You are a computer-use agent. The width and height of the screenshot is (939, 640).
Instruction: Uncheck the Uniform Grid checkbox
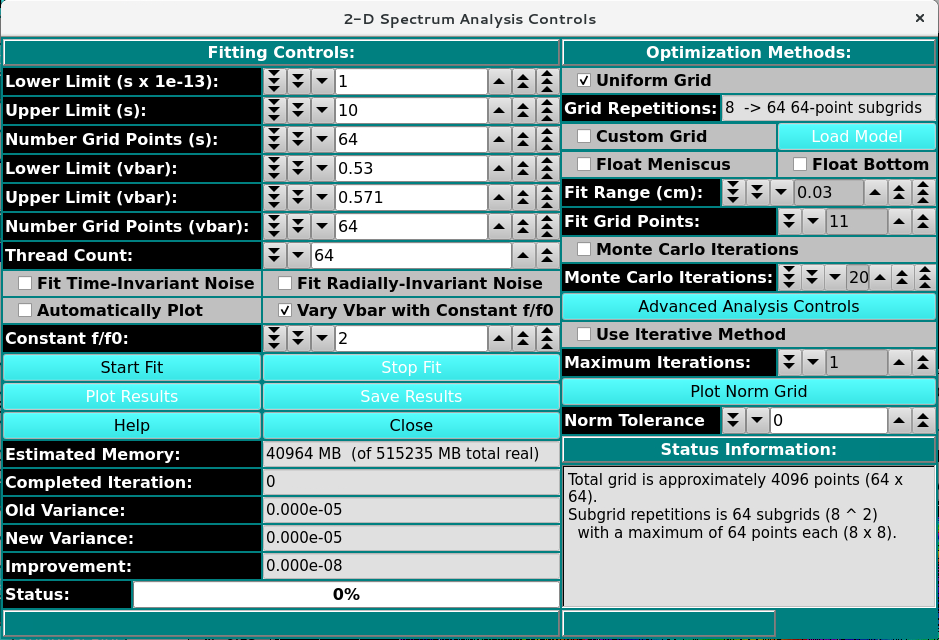584,81
